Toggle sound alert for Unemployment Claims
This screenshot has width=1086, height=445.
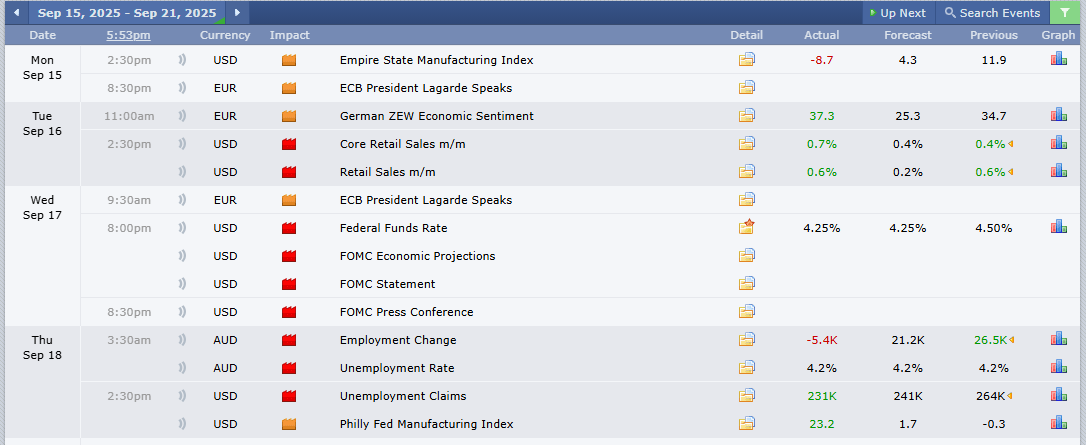click(182, 396)
